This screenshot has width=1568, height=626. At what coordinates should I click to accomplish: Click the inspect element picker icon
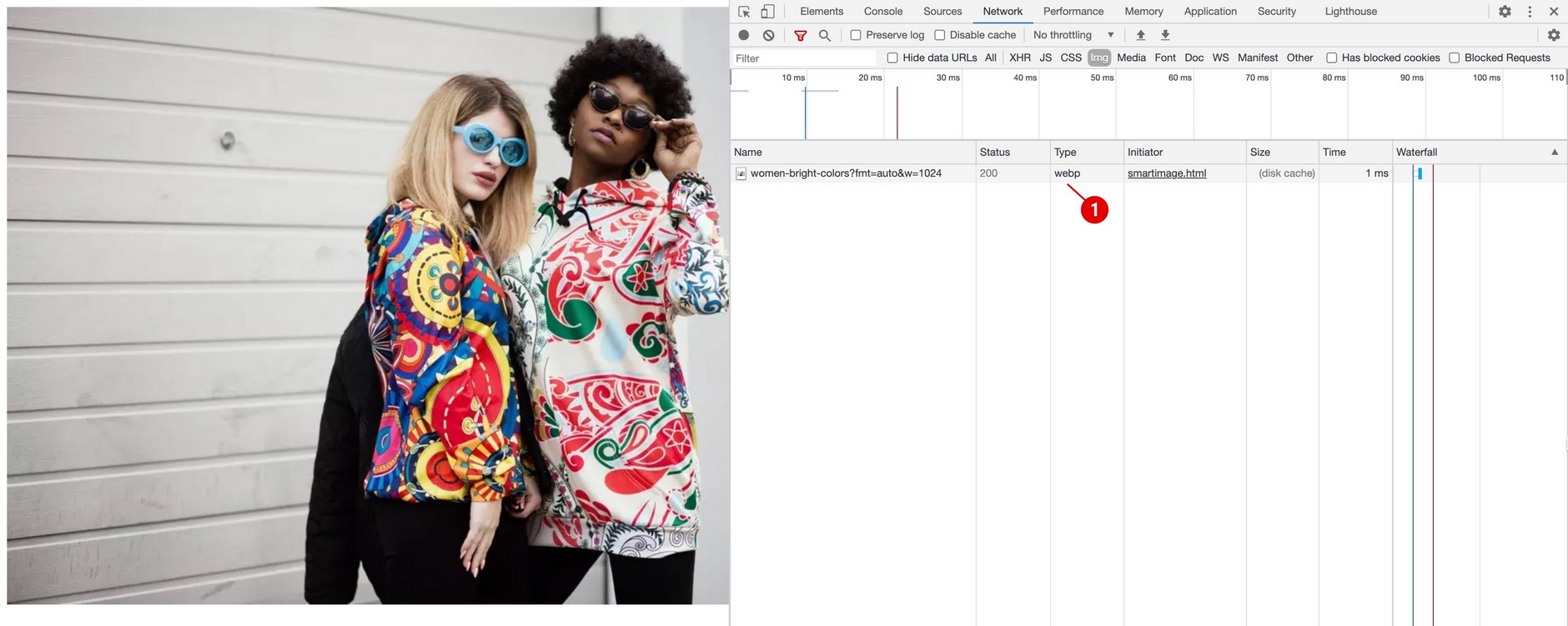pos(744,12)
